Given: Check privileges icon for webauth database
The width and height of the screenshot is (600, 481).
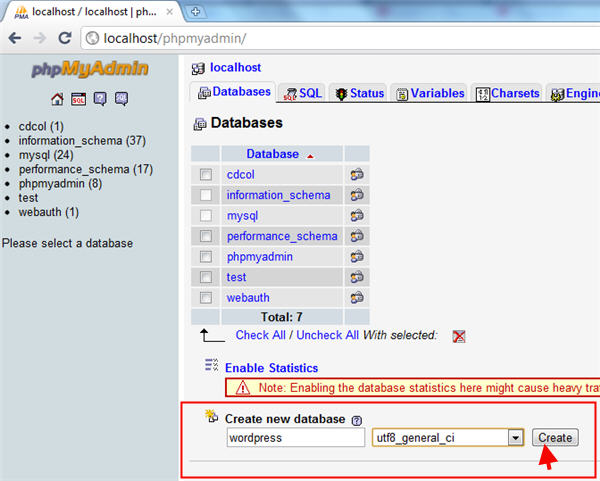Looking at the screenshot, I should point(357,297).
